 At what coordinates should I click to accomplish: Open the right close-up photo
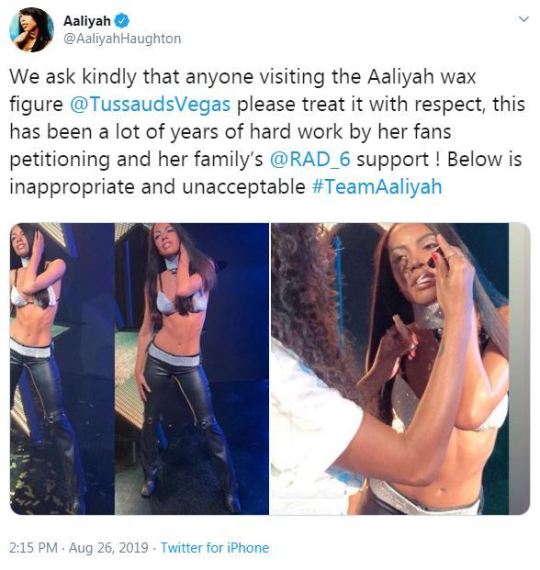(389, 369)
